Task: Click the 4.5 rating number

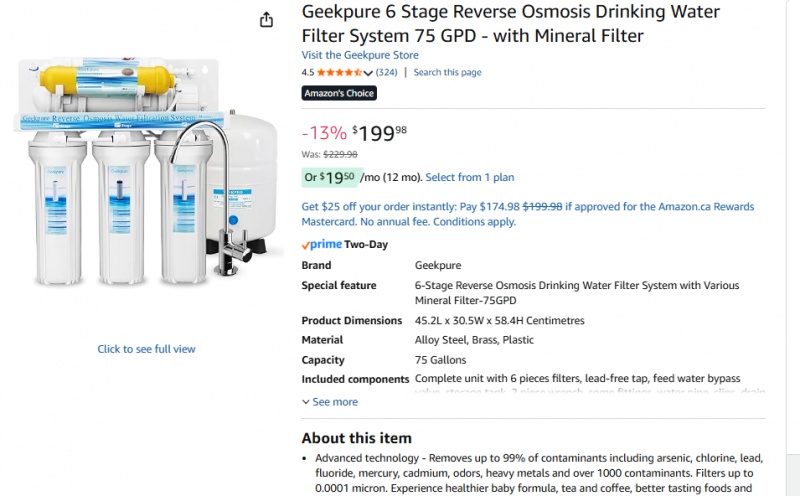Action: tap(308, 73)
